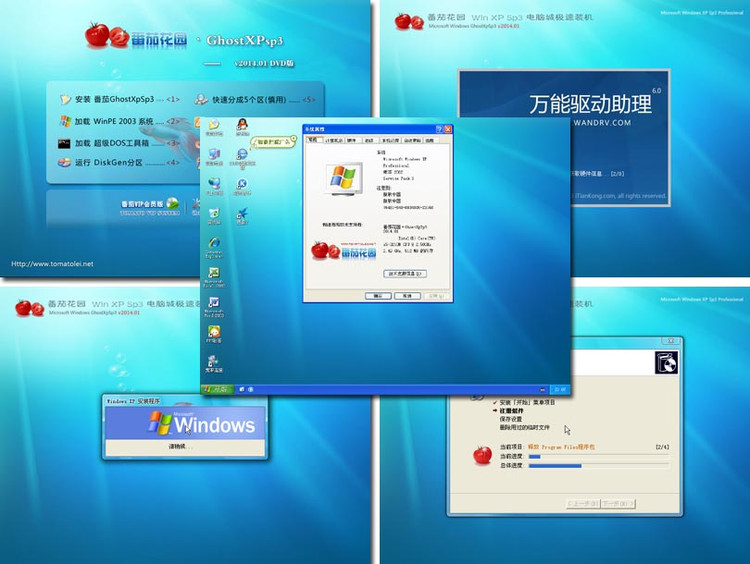750x564 pixels.
Task: Click the Windows logo banner in setup dialog
Action: click(x=185, y=423)
